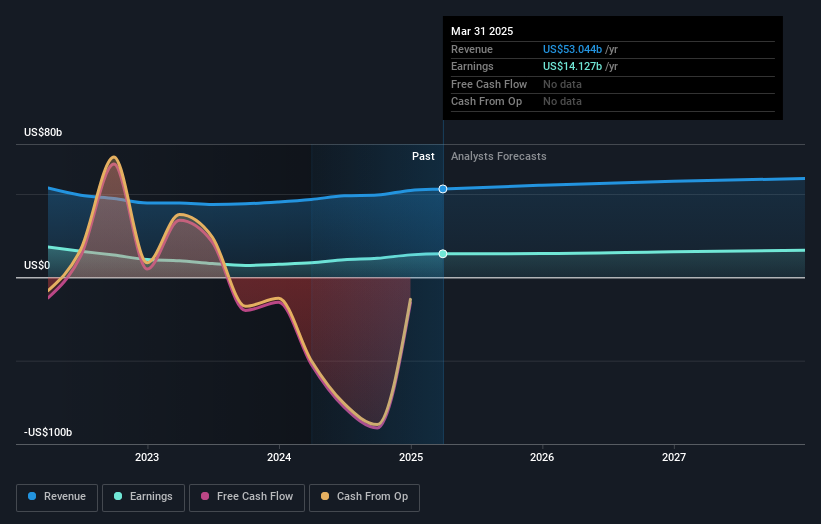
Task: Click the US$0 y-axis label
Action: tap(37, 265)
